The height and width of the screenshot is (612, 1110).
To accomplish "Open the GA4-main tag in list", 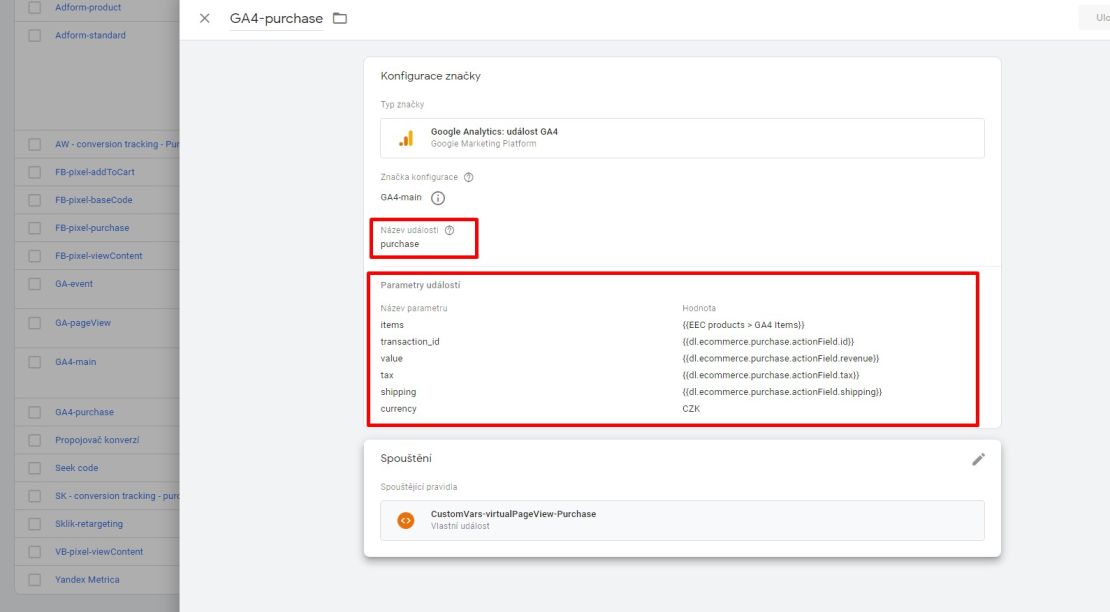I will click(76, 362).
